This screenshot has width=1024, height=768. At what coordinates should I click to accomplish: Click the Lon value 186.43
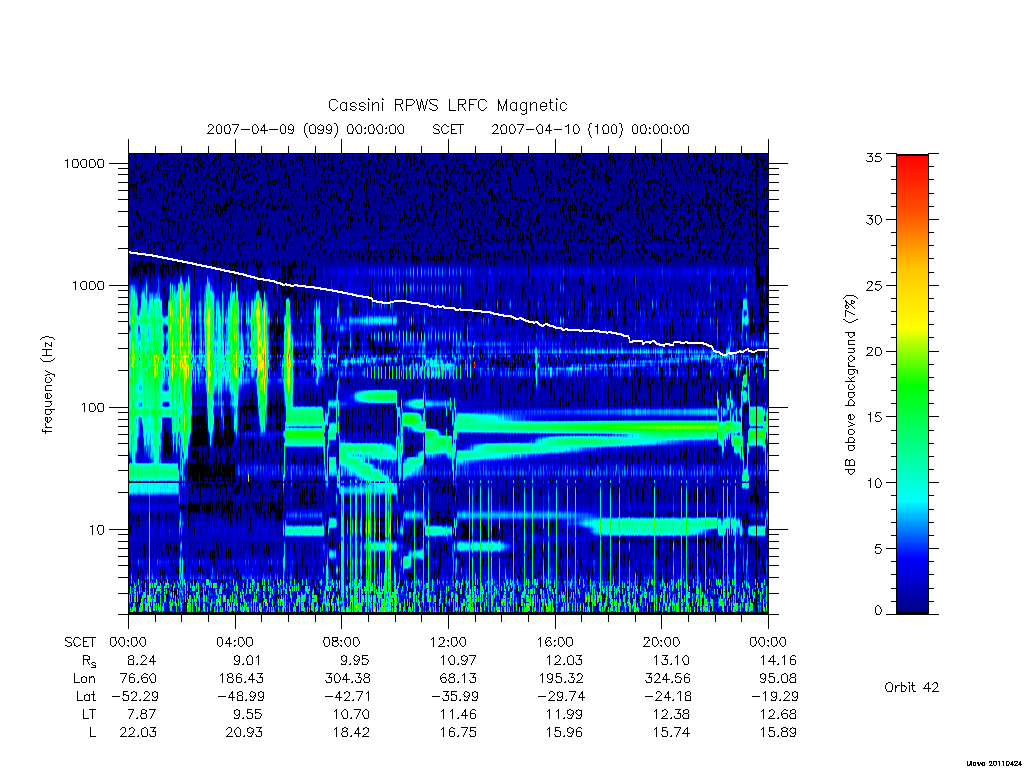coord(242,679)
